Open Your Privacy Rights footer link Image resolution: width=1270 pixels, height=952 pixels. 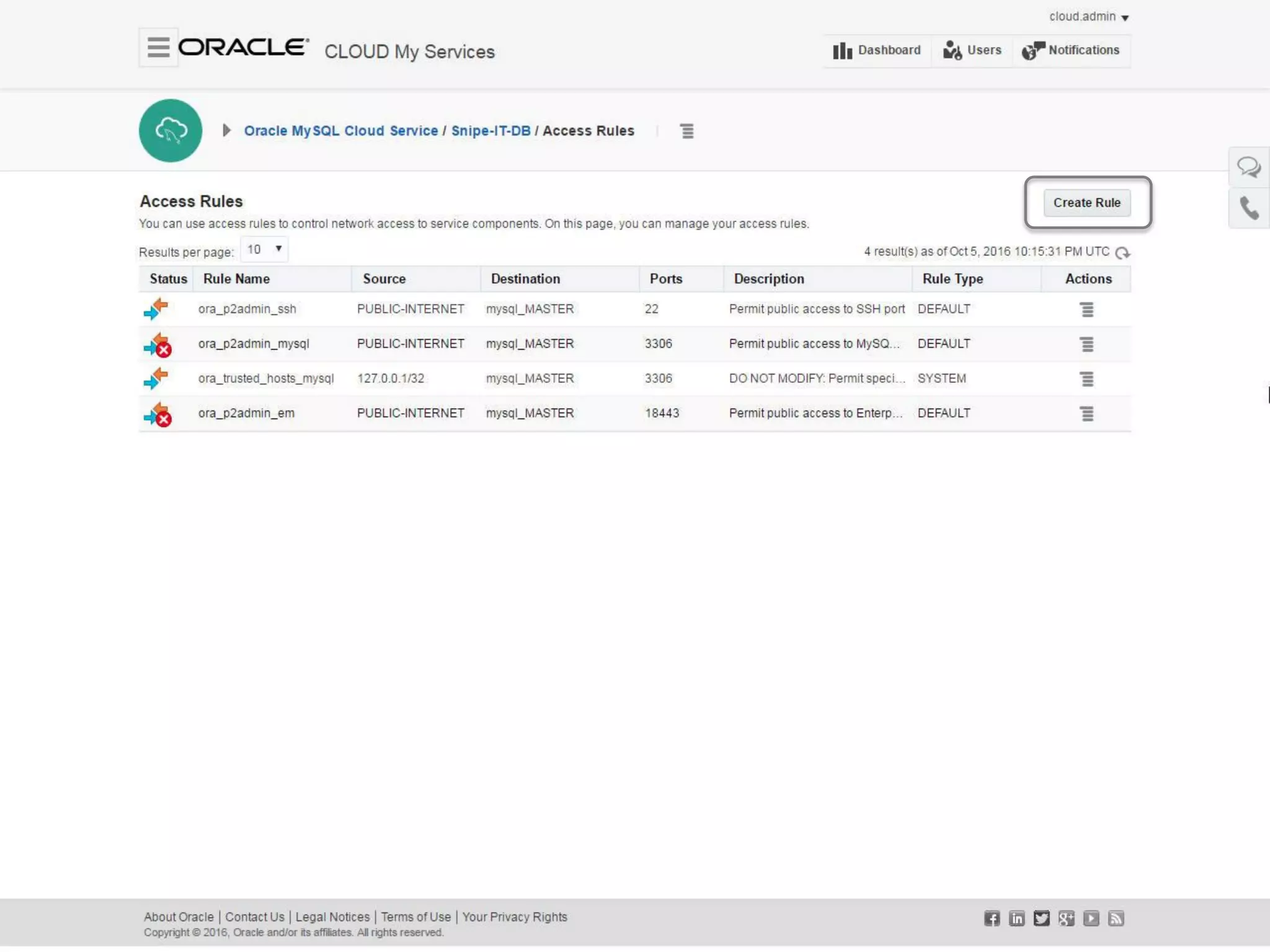coord(515,917)
